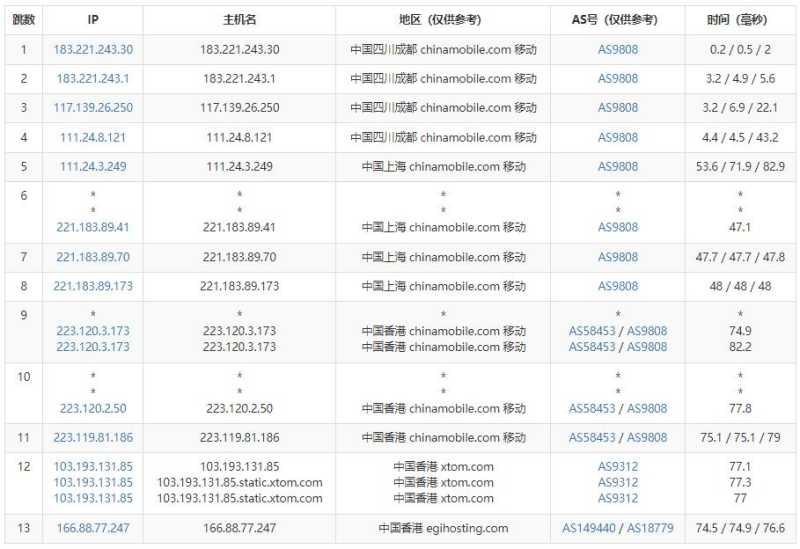Select the time value 0.2 / 0.5 / 2
Viewport: 800px width, 549px height.
740,49
